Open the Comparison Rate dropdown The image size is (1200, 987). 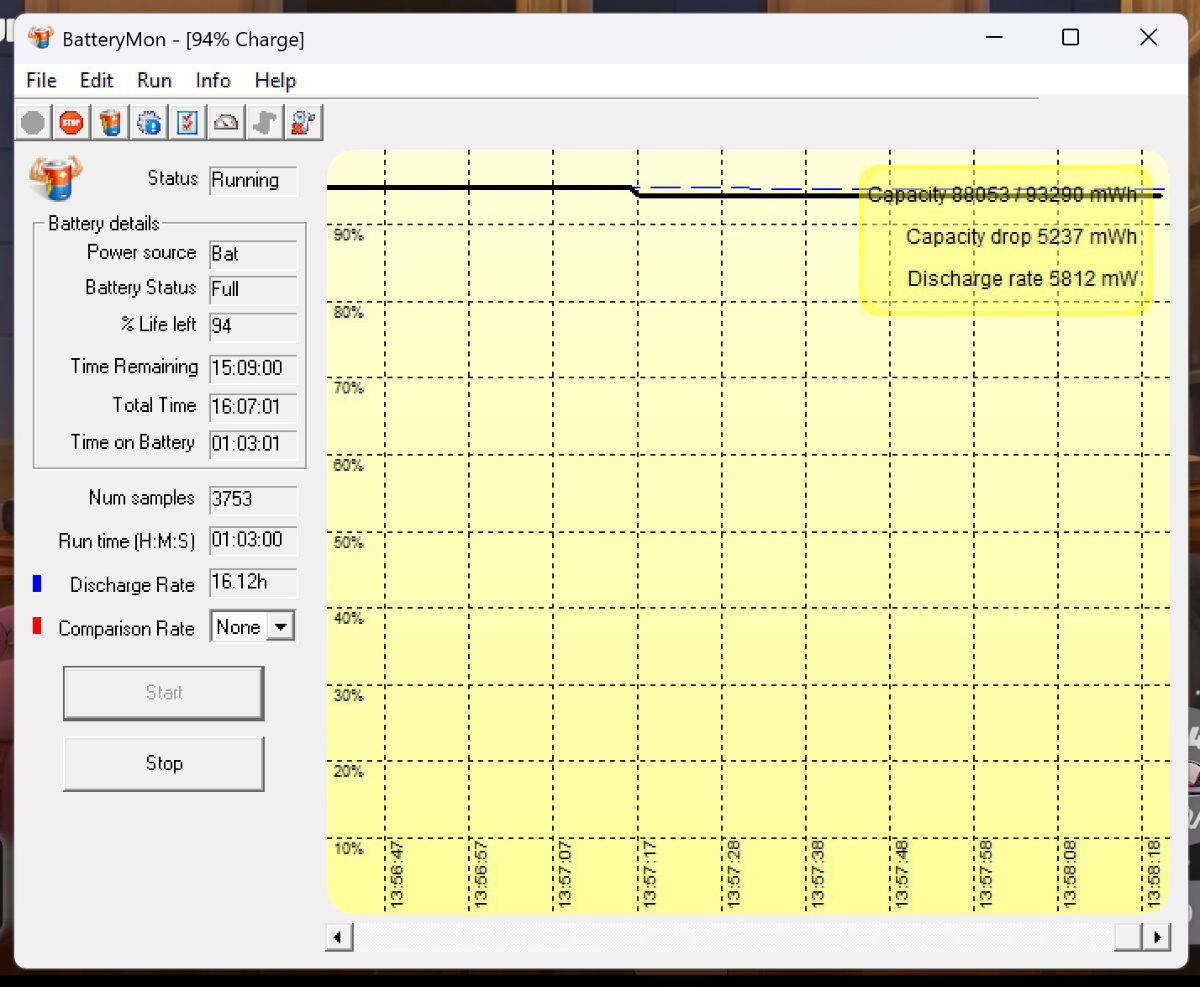(x=282, y=627)
